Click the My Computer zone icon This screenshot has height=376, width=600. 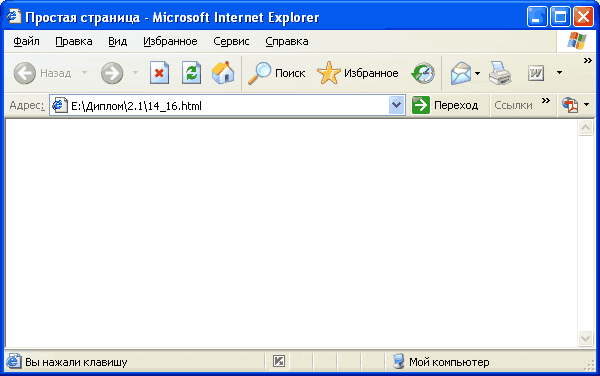pos(398,361)
